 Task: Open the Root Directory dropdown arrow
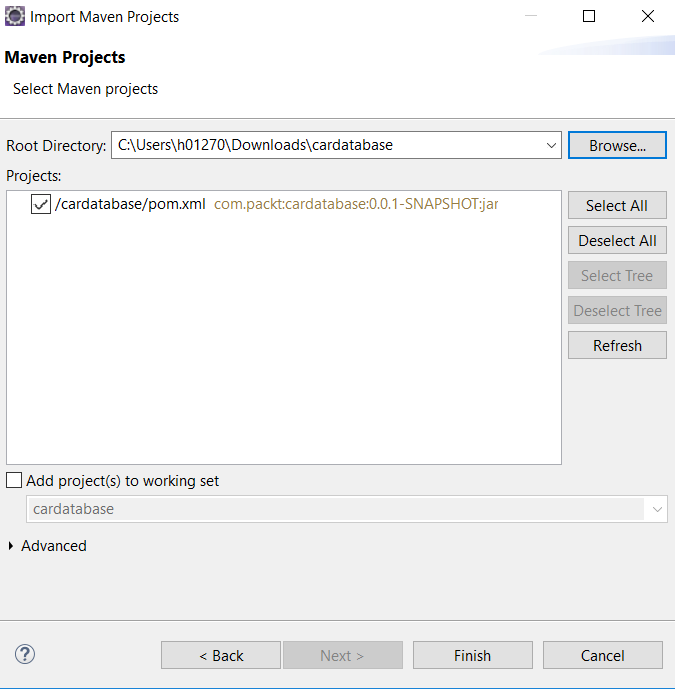(x=551, y=145)
